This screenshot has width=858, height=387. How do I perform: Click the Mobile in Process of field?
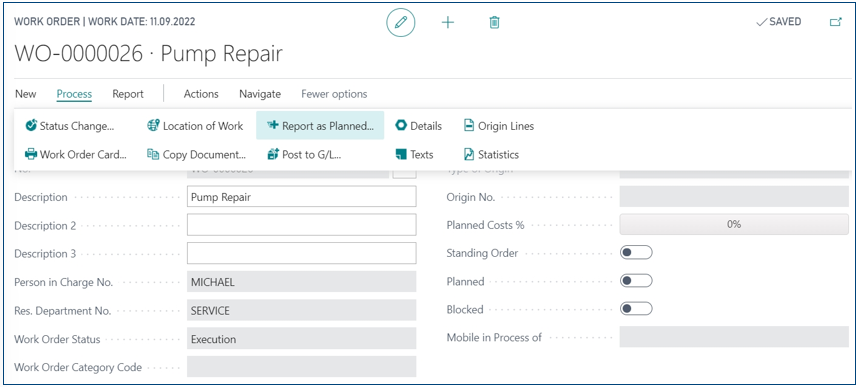tap(734, 337)
